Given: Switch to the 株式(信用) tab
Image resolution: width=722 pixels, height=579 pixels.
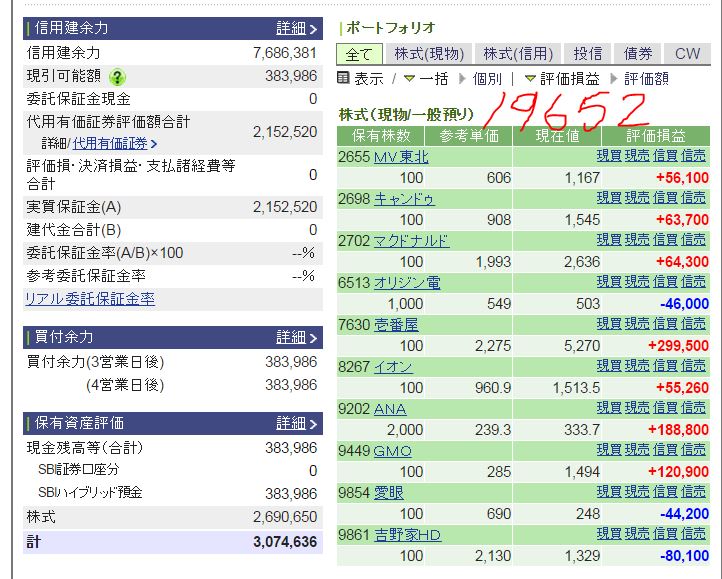Looking at the screenshot, I should coord(518,54).
